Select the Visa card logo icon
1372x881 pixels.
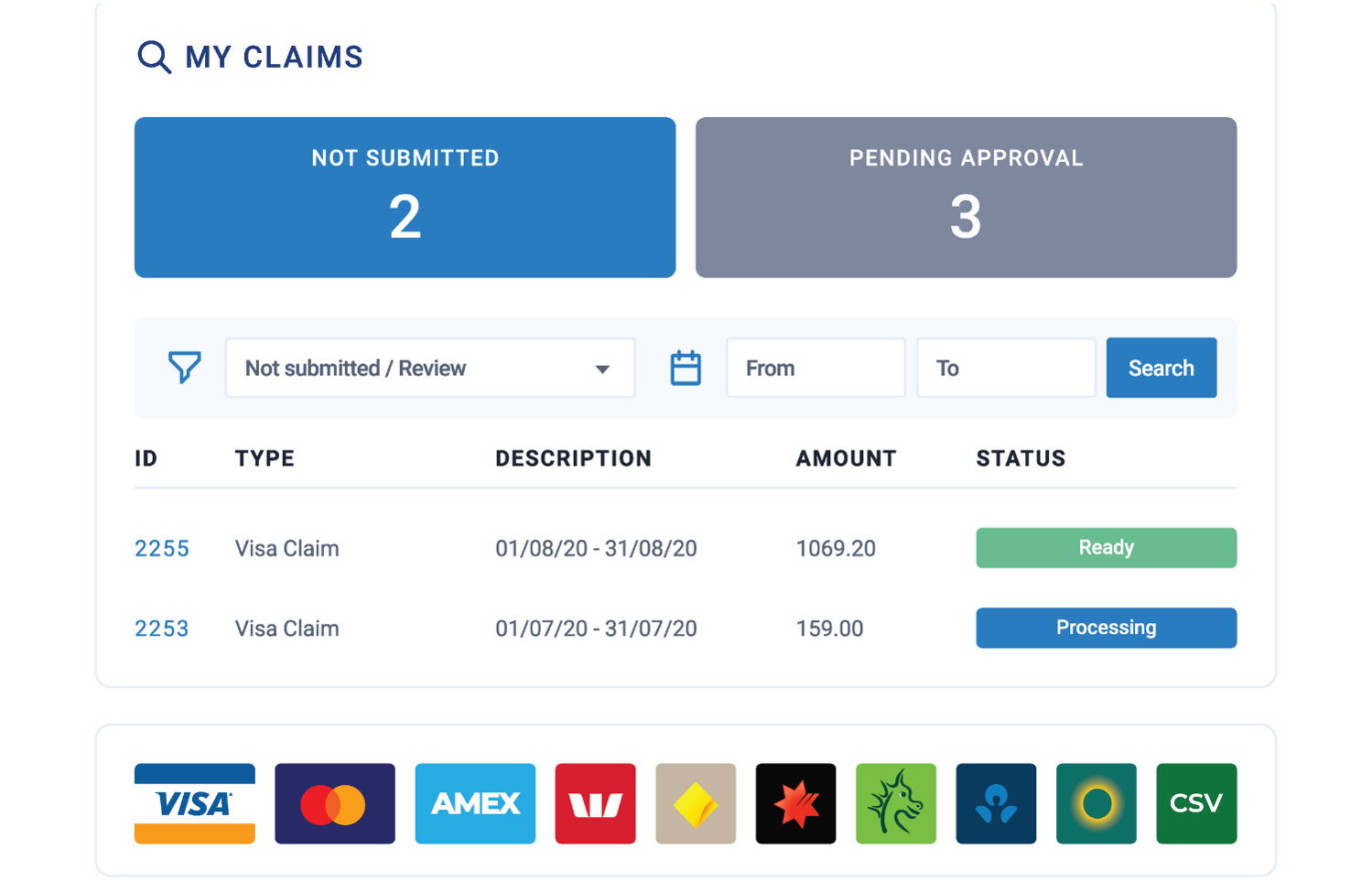coord(194,803)
